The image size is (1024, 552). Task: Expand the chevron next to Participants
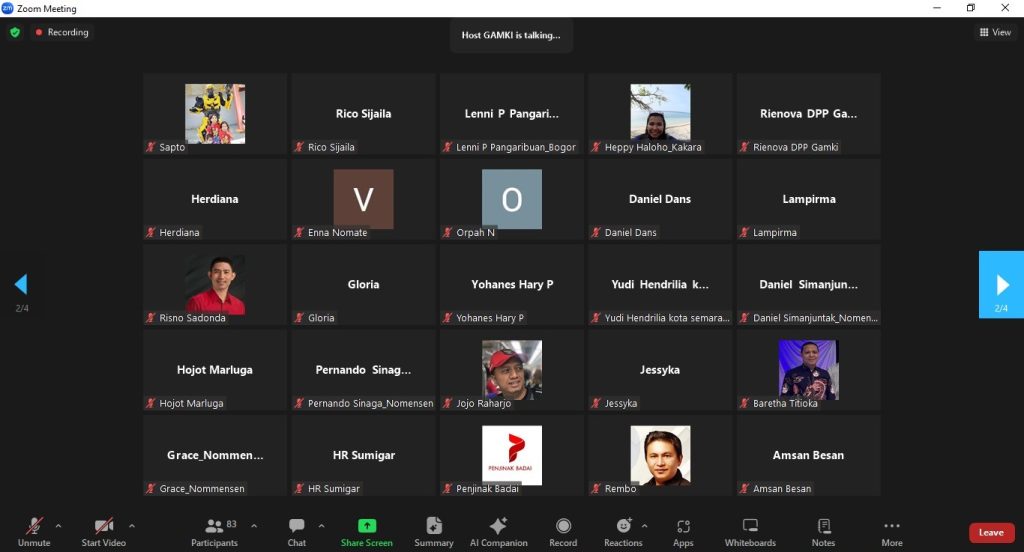[x=254, y=526]
